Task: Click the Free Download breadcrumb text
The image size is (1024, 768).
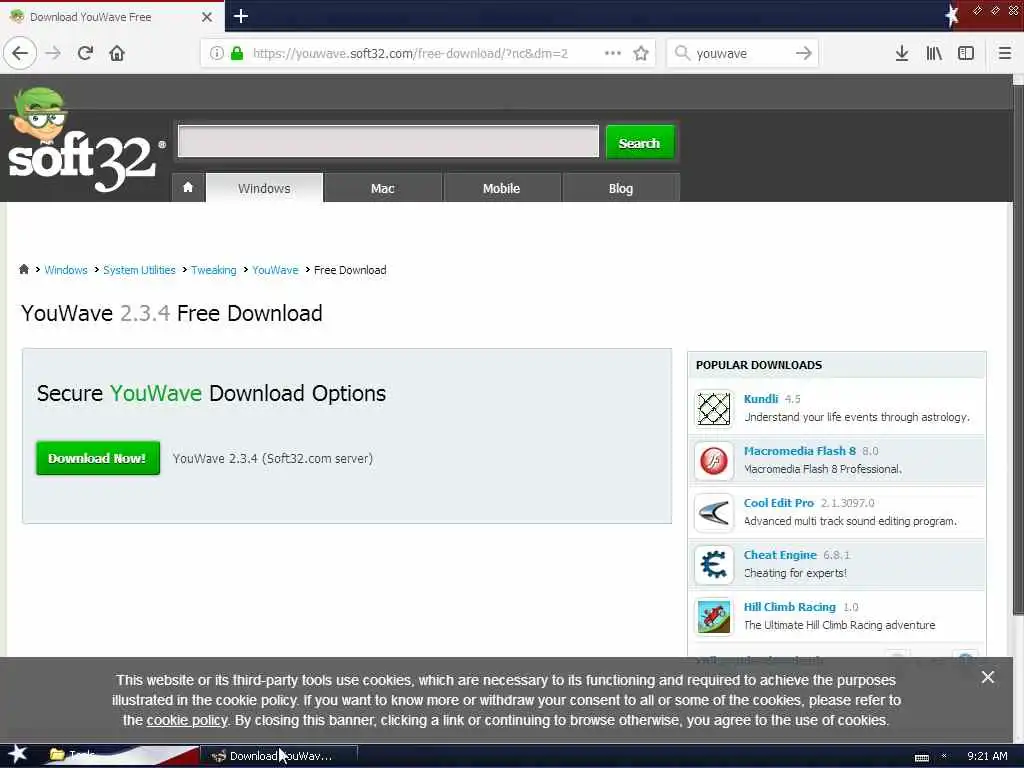Action: tap(350, 270)
